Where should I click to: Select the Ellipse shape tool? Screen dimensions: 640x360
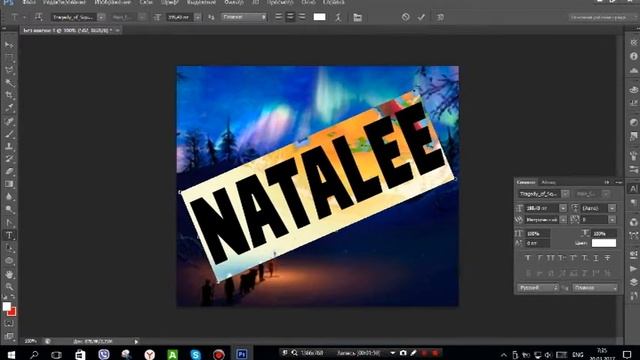(x=9, y=260)
